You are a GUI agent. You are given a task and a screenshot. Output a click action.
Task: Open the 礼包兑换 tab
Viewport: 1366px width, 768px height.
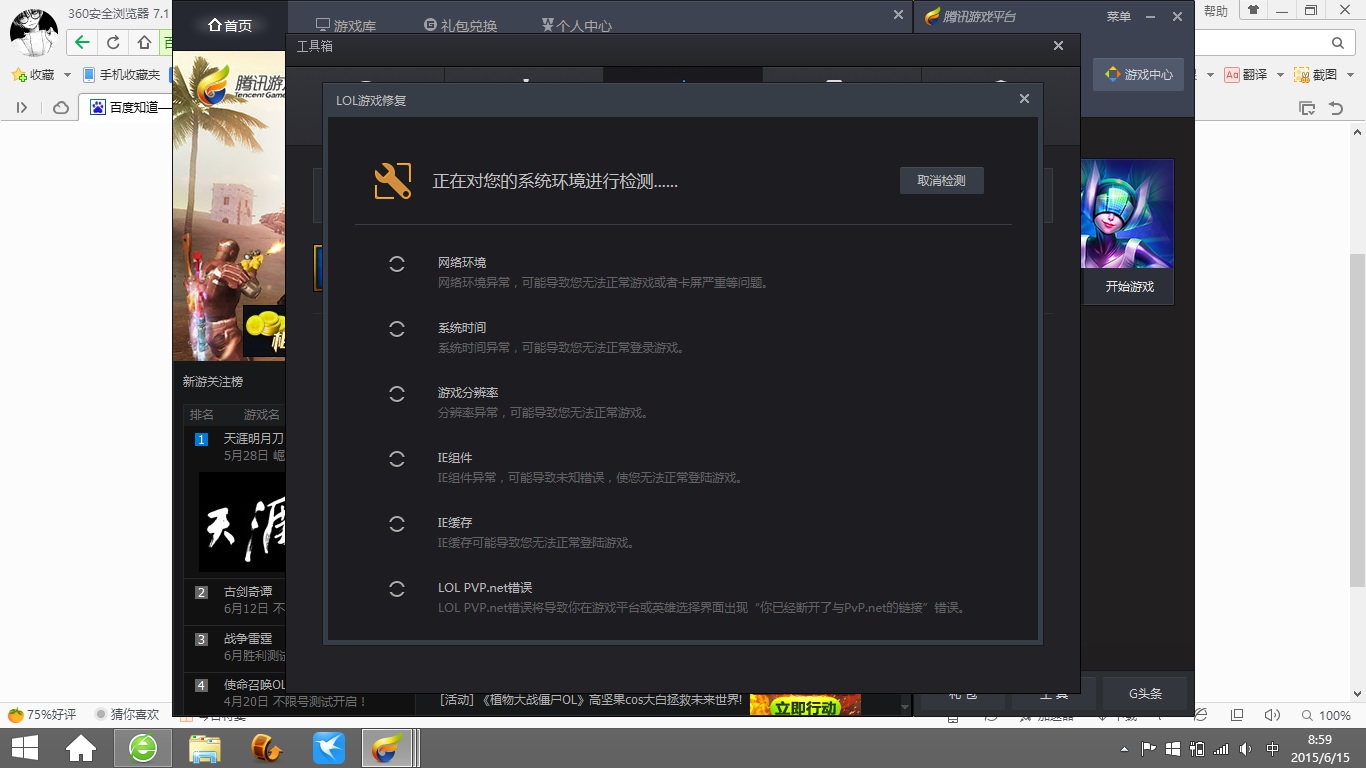pos(460,26)
